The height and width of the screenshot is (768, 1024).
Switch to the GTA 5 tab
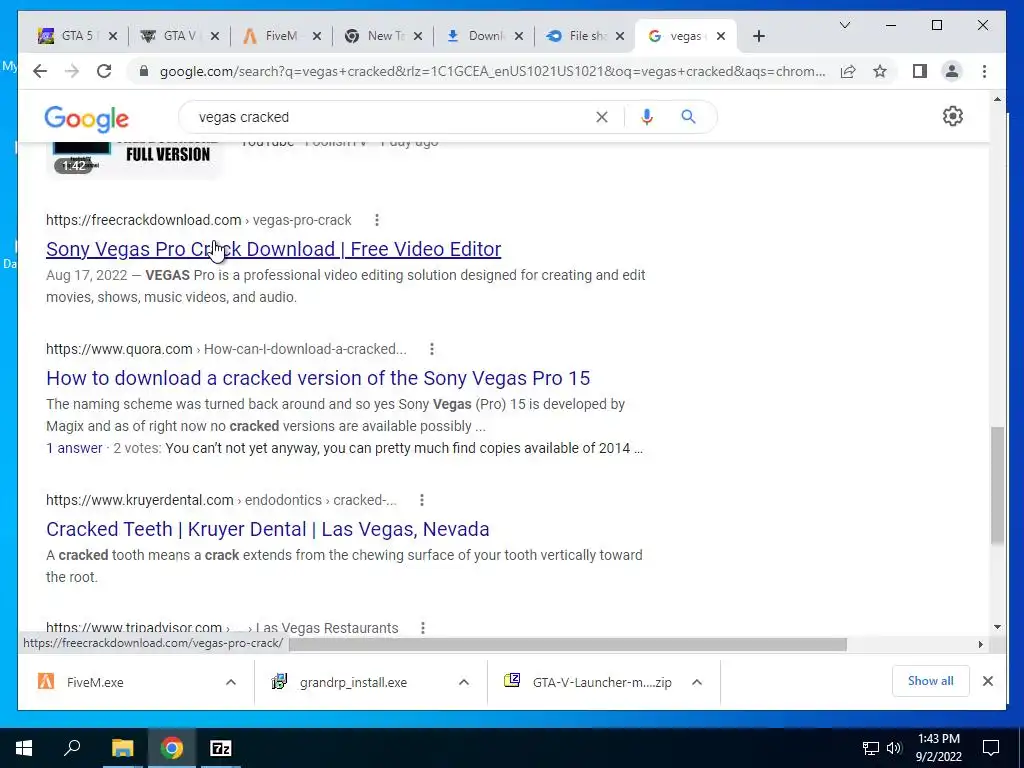point(68,36)
